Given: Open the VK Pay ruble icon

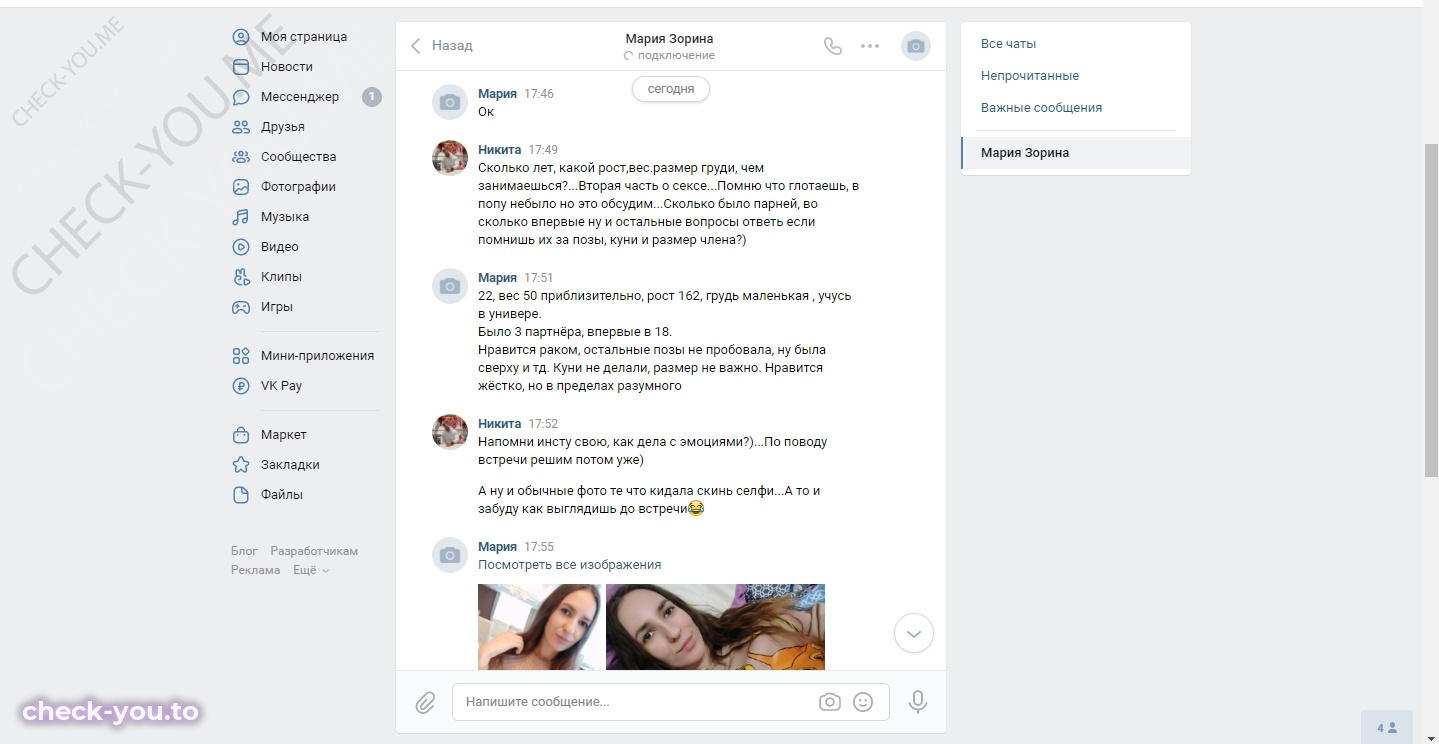Looking at the screenshot, I should (241, 386).
